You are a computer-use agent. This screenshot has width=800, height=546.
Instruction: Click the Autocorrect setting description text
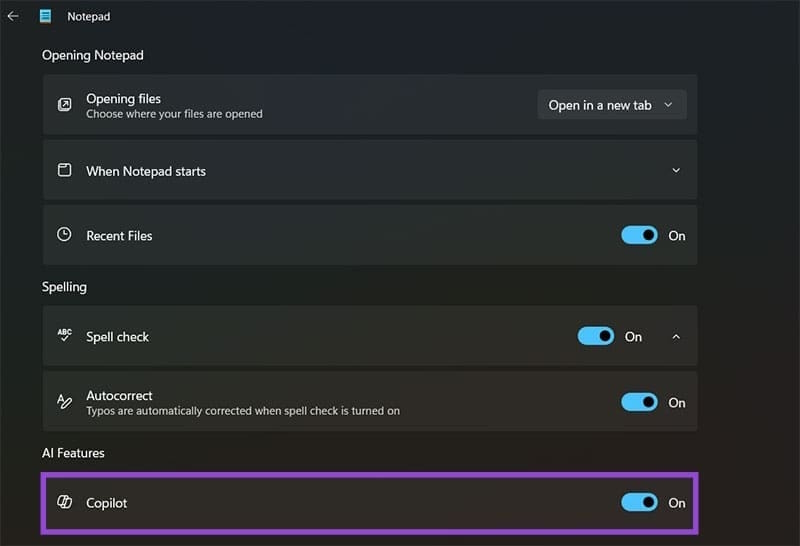coord(243,411)
